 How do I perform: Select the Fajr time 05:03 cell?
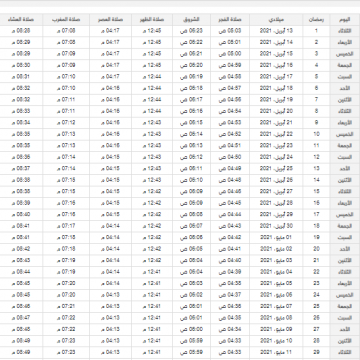coord(230,31)
